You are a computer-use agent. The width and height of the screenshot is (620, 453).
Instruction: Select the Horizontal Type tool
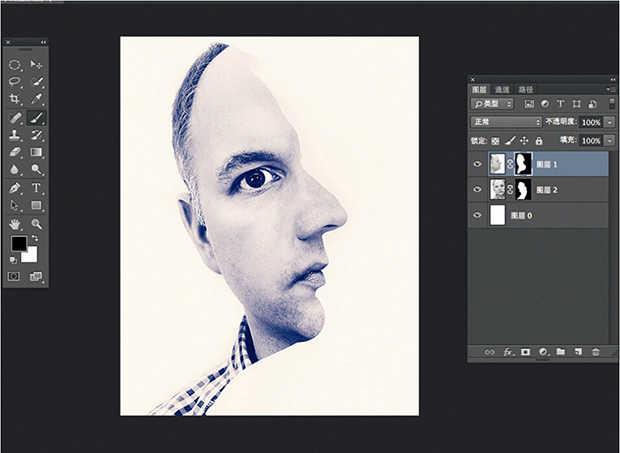click(x=37, y=188)
